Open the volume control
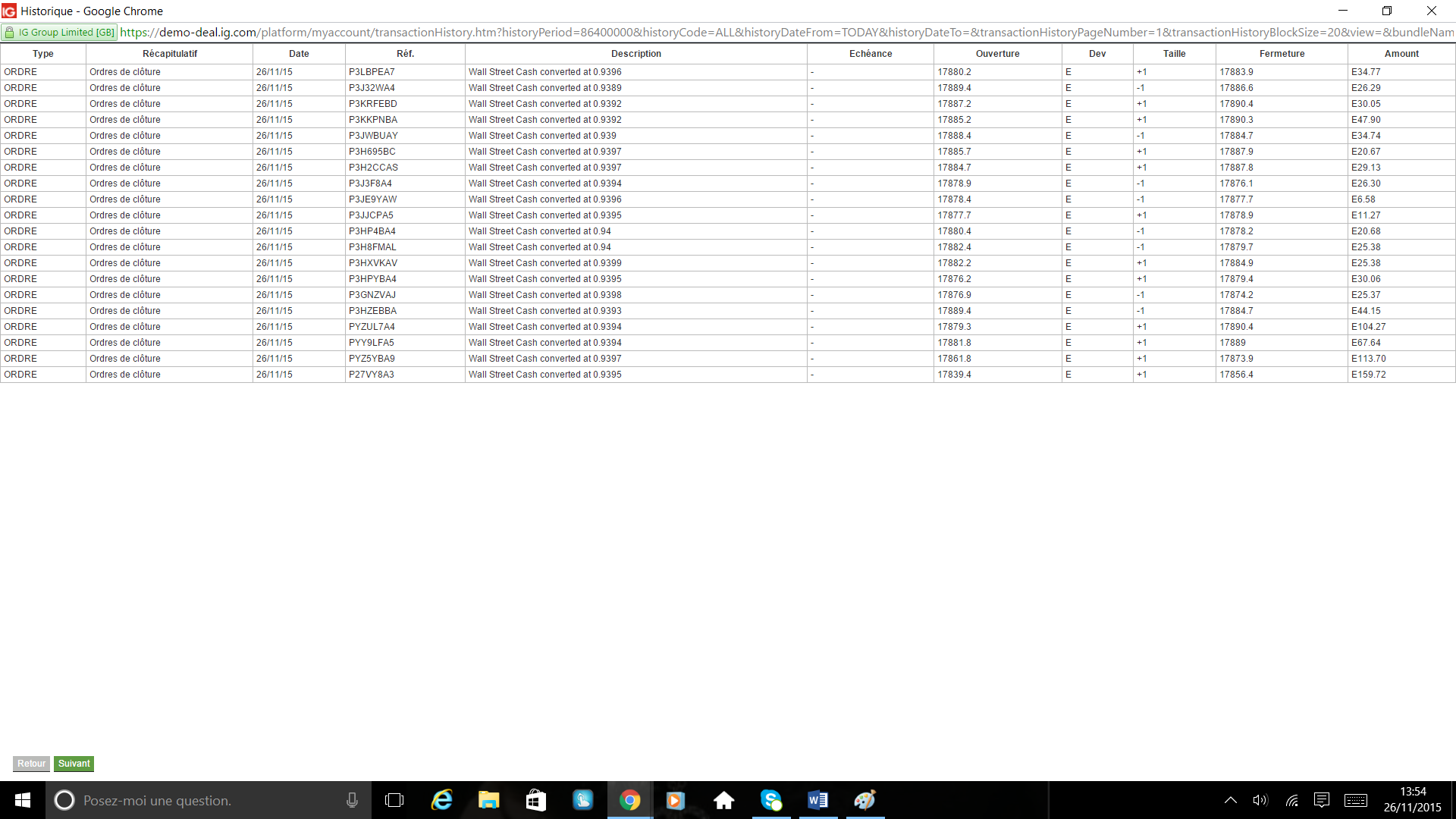1456x819 pixels. coord(1260,800)
